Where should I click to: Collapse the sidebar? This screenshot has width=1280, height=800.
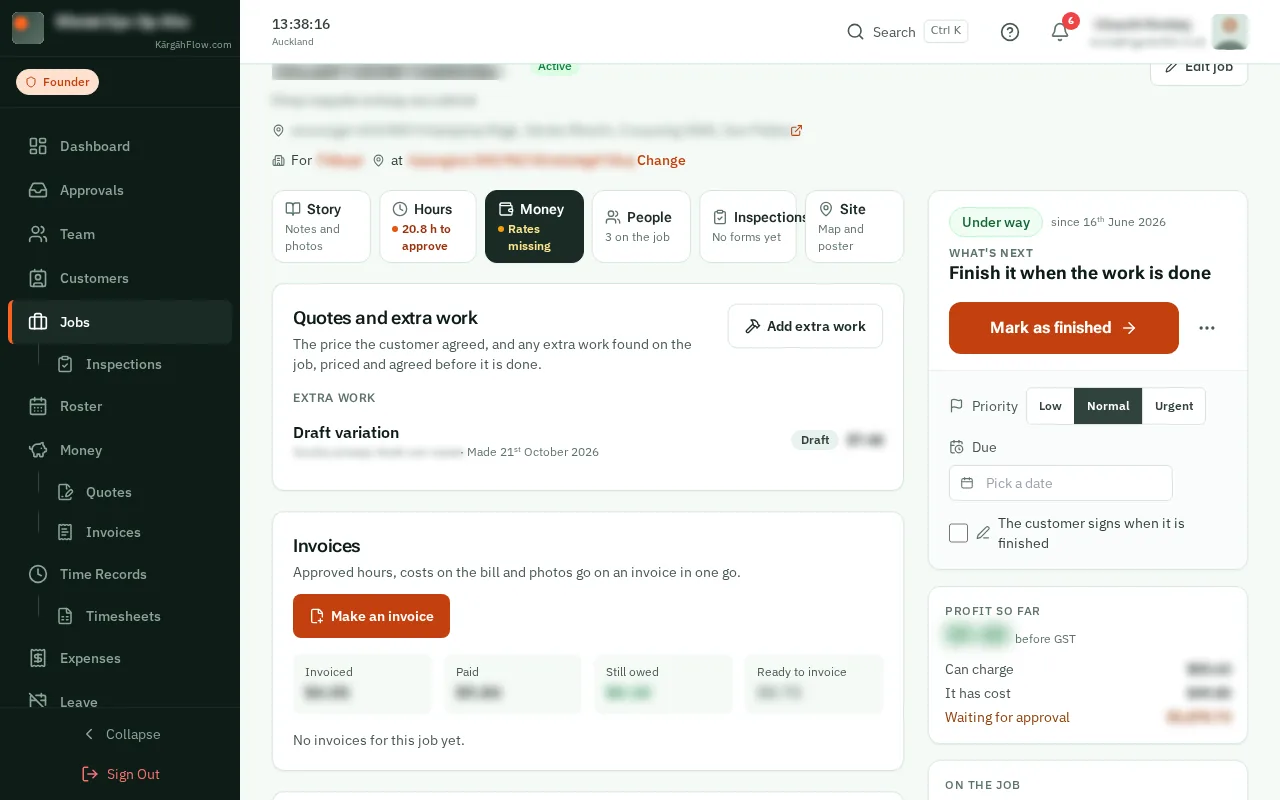[120, 734]
